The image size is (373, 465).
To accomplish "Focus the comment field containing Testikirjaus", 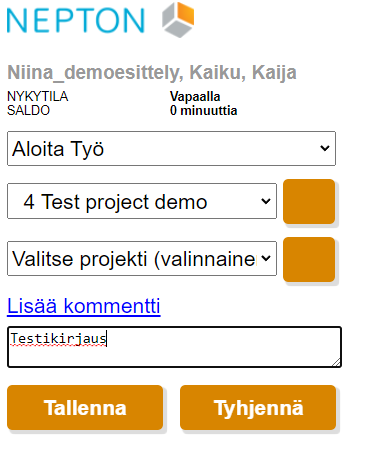I will coord(174,347).
